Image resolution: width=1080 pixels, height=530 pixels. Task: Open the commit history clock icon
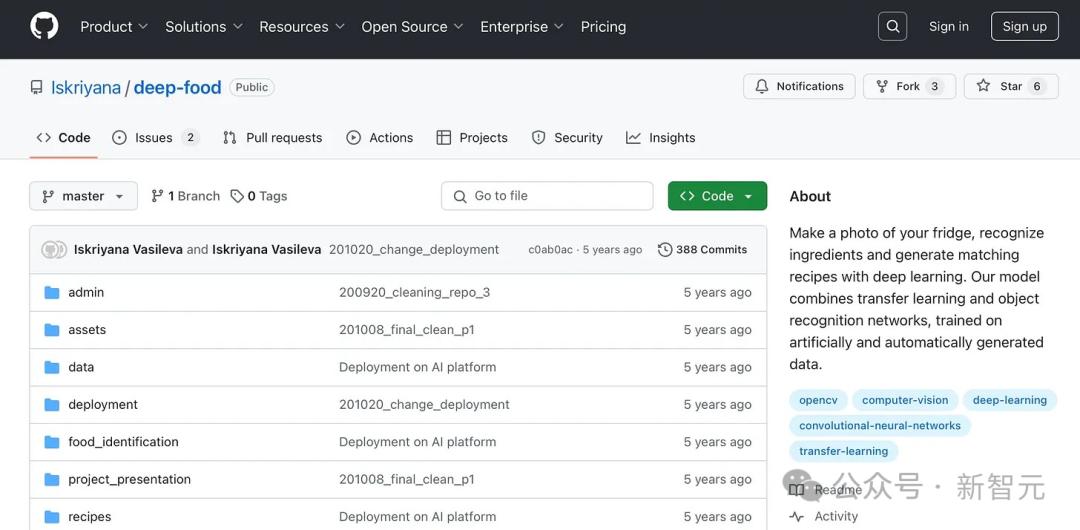pos(665,250)
